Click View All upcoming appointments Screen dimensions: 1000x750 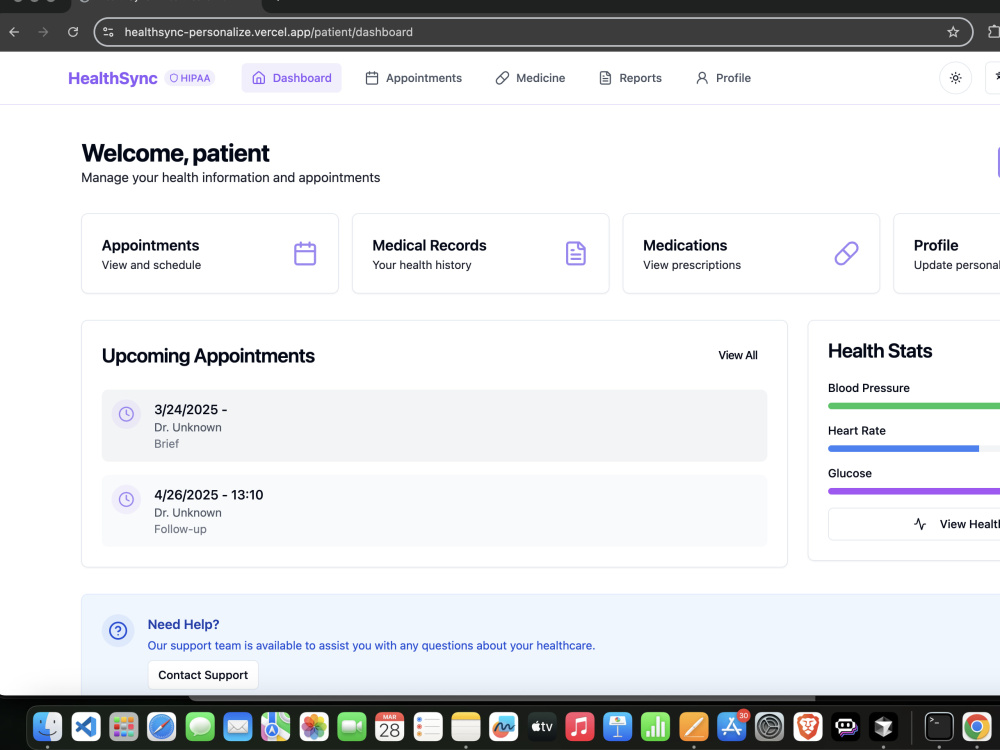pos(738,355)
